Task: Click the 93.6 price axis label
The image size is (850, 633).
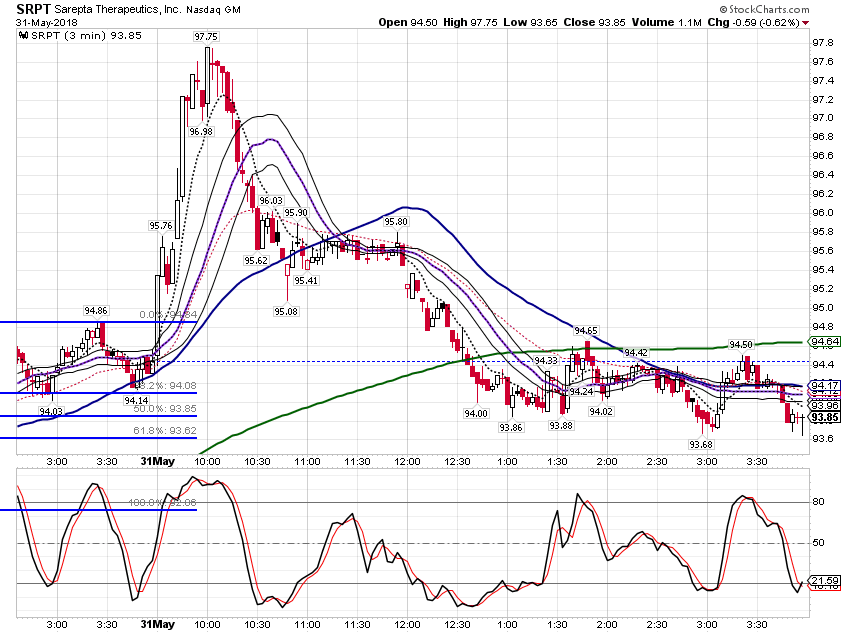Action: (822, 438)
